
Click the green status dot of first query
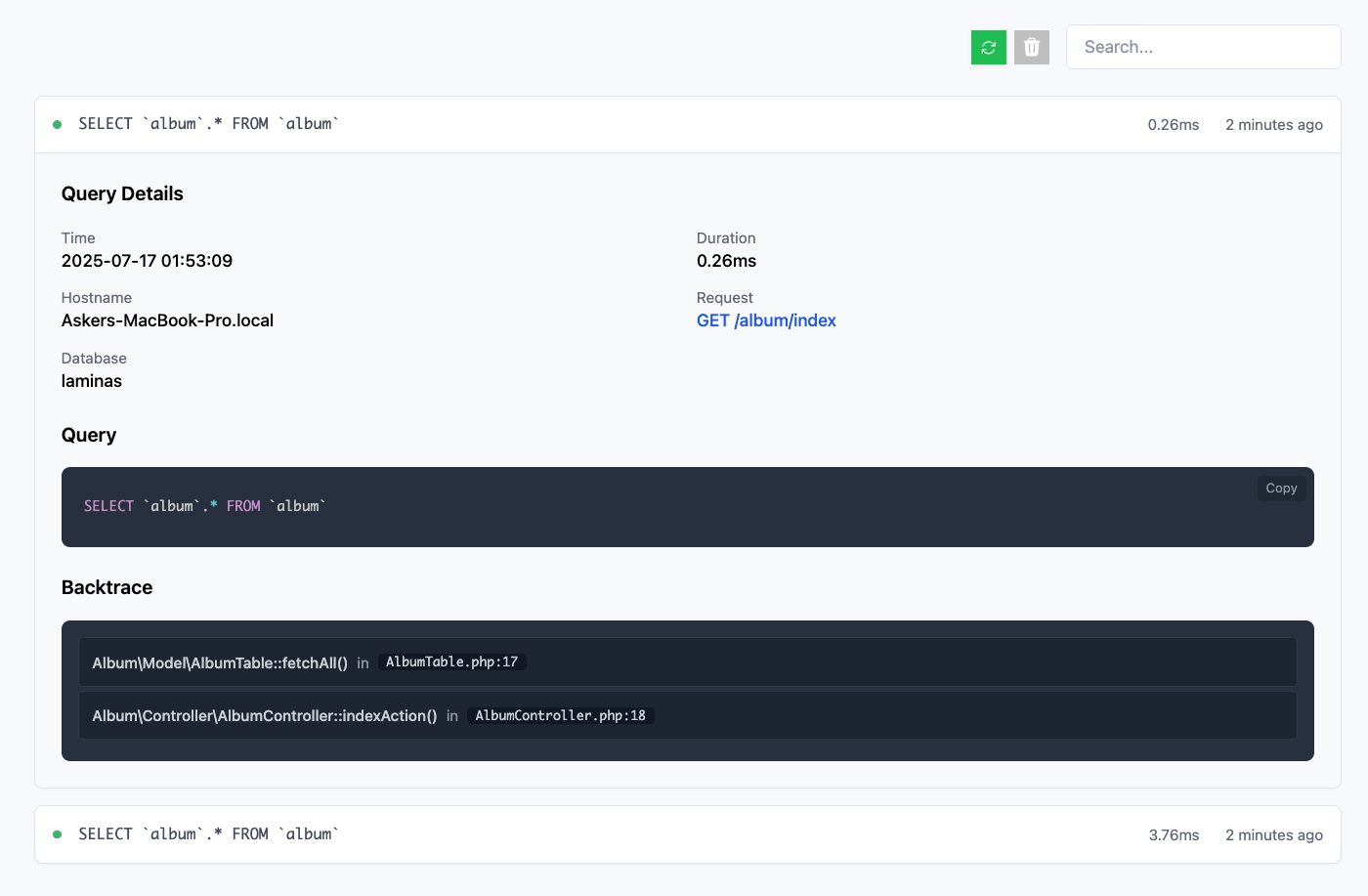[58, 124]
